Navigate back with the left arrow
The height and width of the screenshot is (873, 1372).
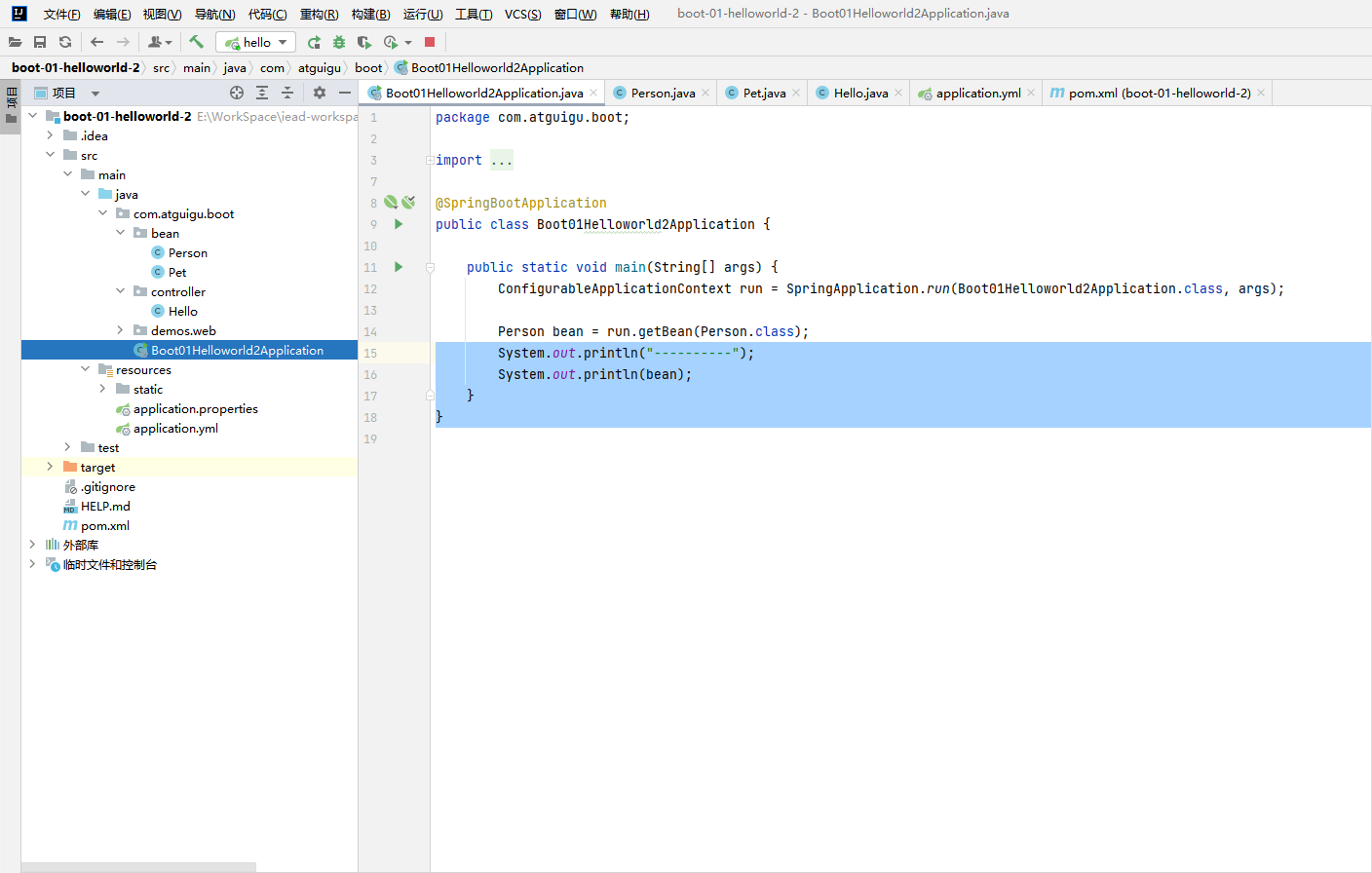pyautogui.click(x=96, y=42)
